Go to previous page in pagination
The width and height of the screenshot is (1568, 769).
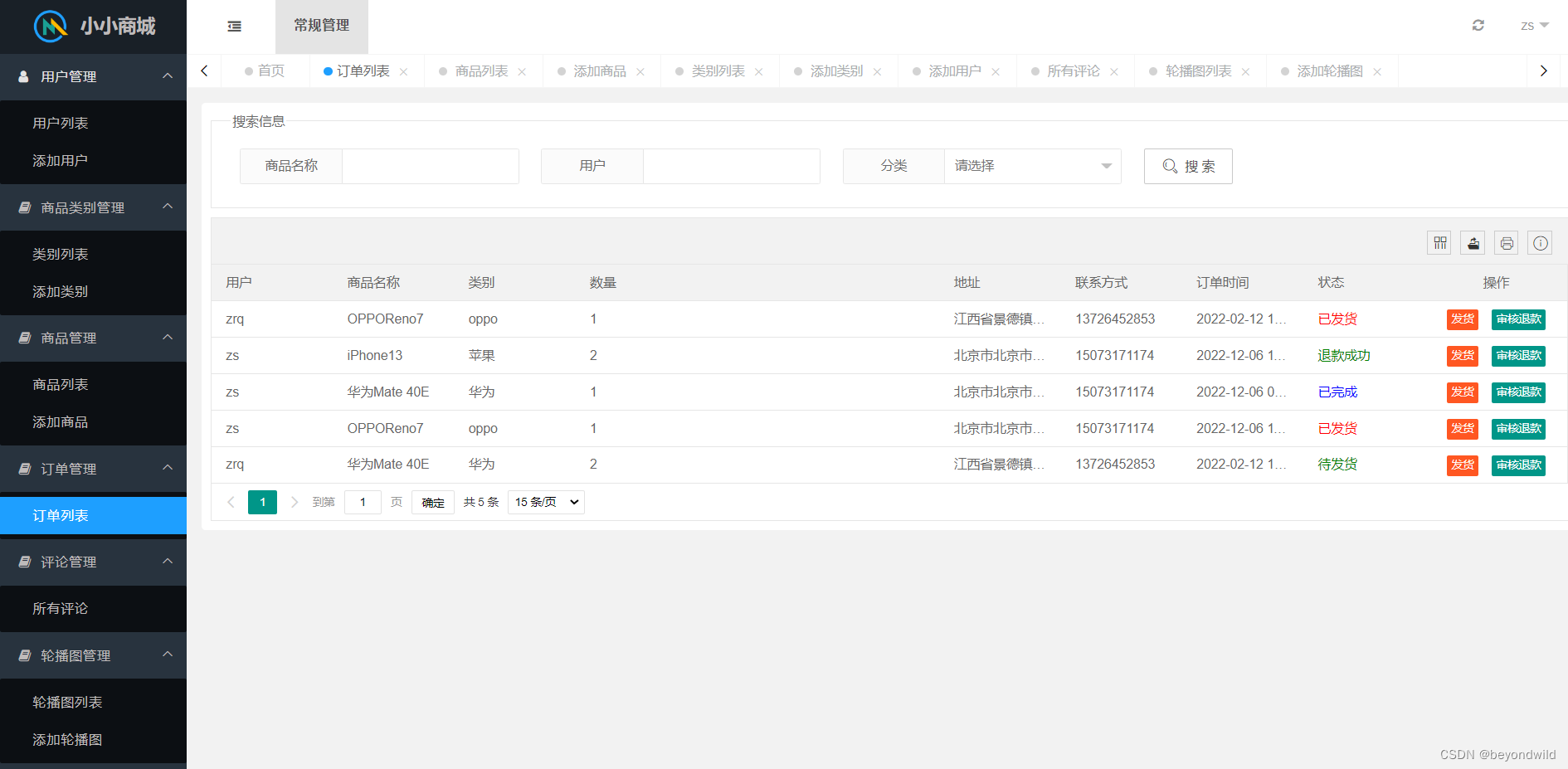click(231, 502)
